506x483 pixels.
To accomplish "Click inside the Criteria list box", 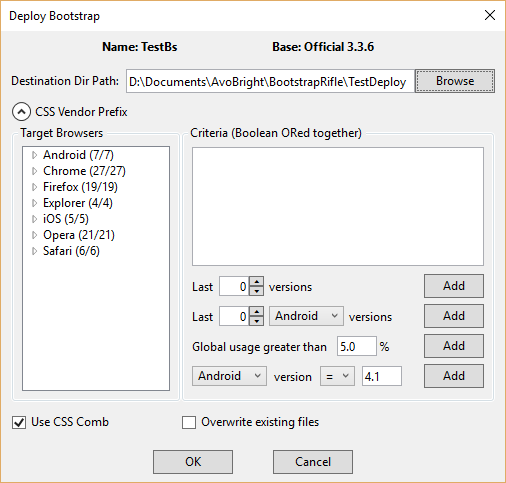I will point(338,206).
